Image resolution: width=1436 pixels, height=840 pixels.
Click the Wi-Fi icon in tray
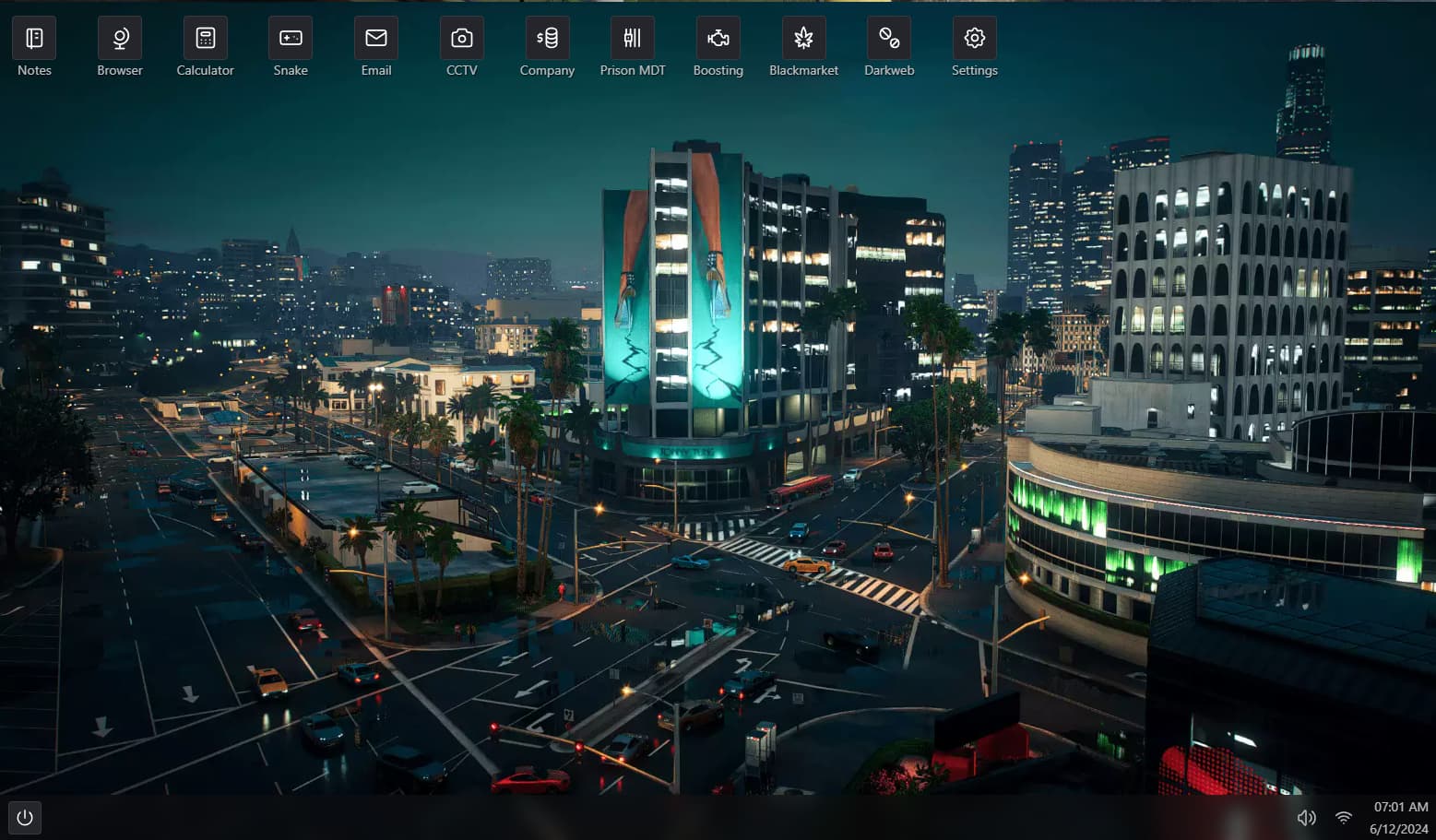[x=1344, y=818]
